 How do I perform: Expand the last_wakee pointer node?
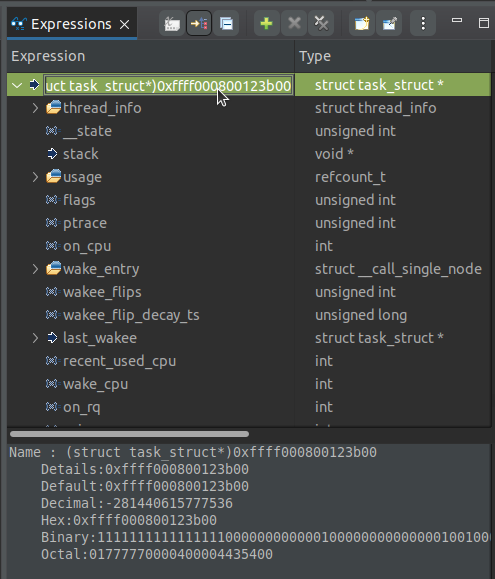click(x=35, y=338)
